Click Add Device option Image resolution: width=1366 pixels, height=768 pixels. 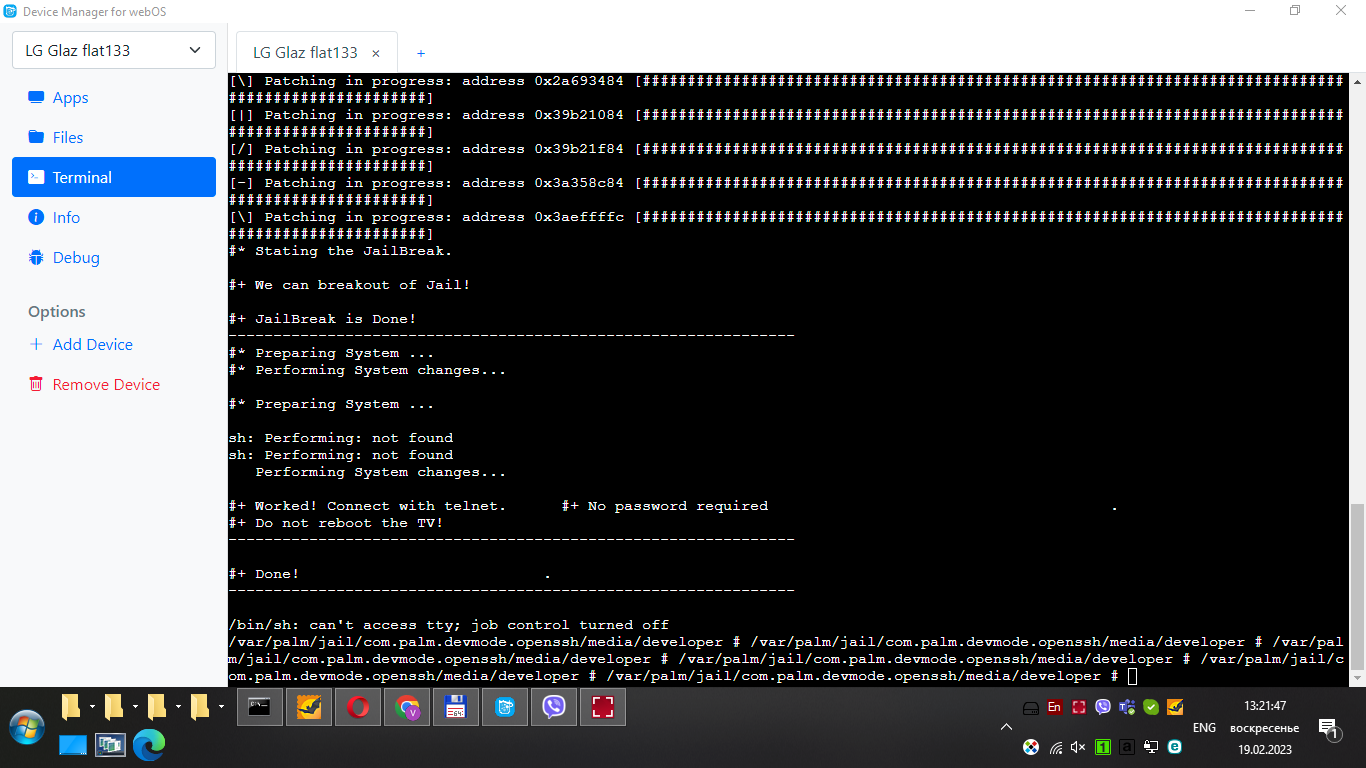click(92, 345)
